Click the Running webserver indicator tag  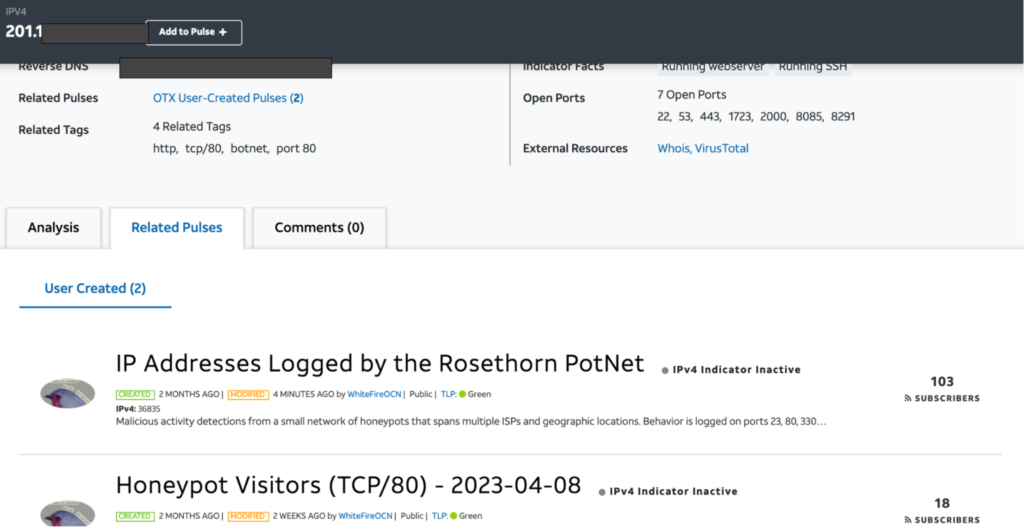pos(714,67)
